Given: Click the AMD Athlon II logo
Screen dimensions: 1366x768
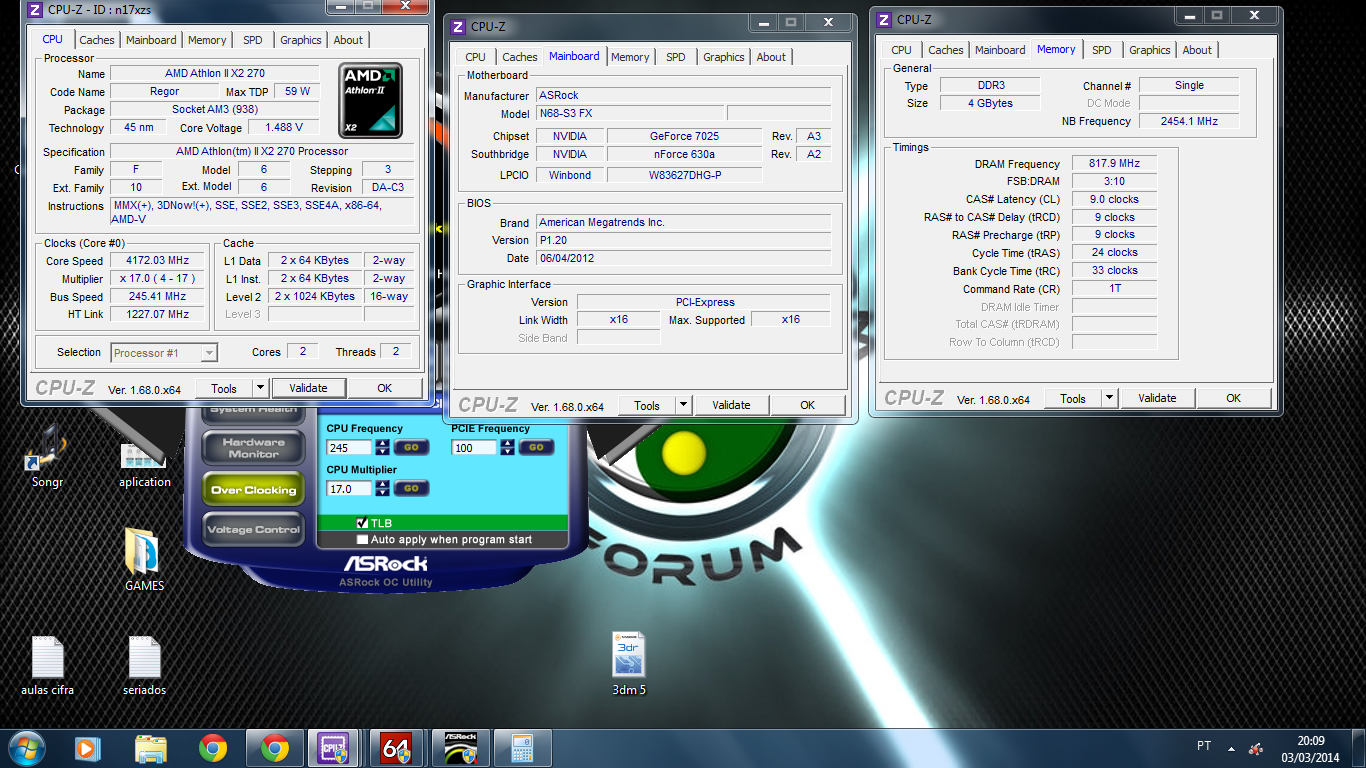Looking at the screenshot, I should (371, 100).
